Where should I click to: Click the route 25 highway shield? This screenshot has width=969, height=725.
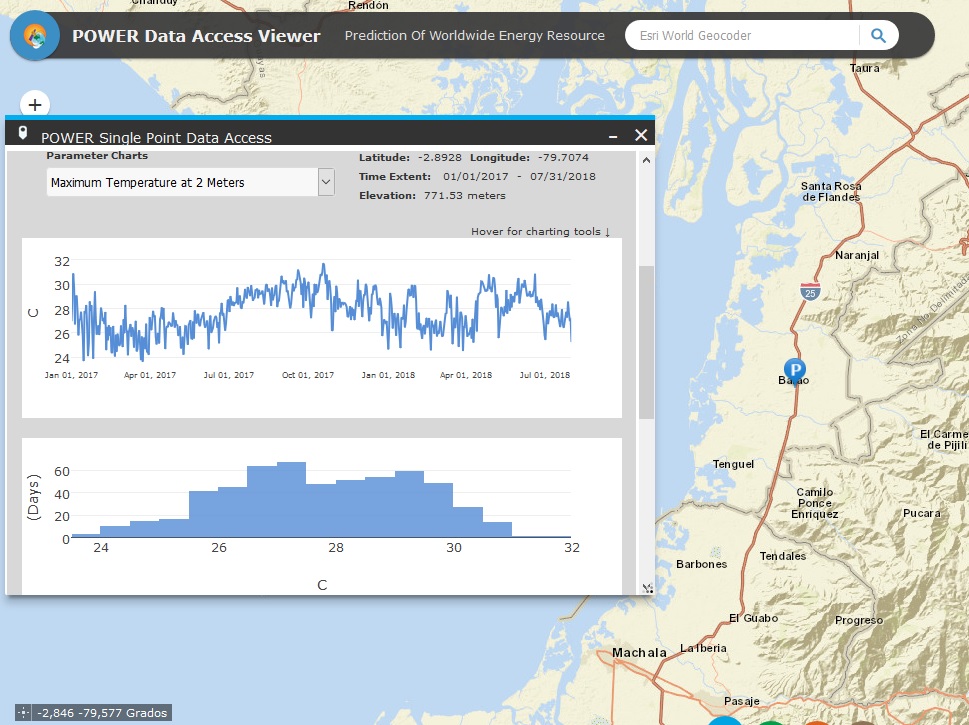tap(808, 292)
